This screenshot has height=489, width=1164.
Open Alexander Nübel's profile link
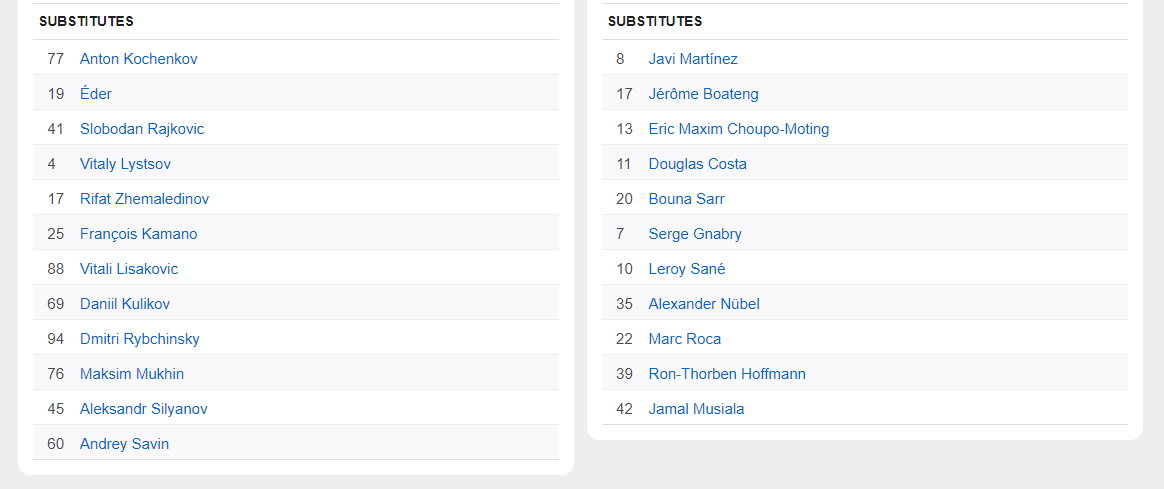point(704,304)
